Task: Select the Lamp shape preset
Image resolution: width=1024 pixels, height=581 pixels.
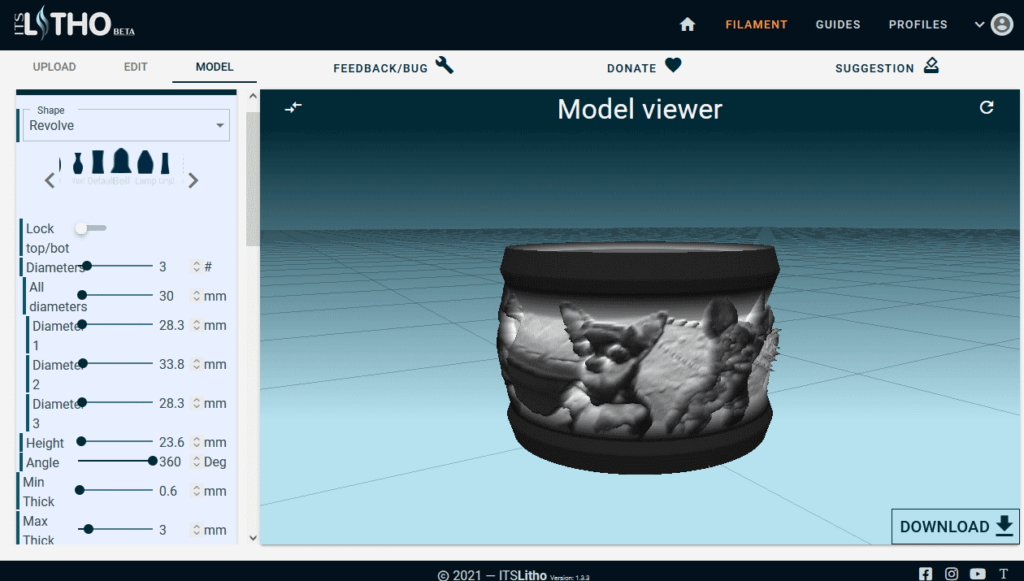Action: (146, 163)
